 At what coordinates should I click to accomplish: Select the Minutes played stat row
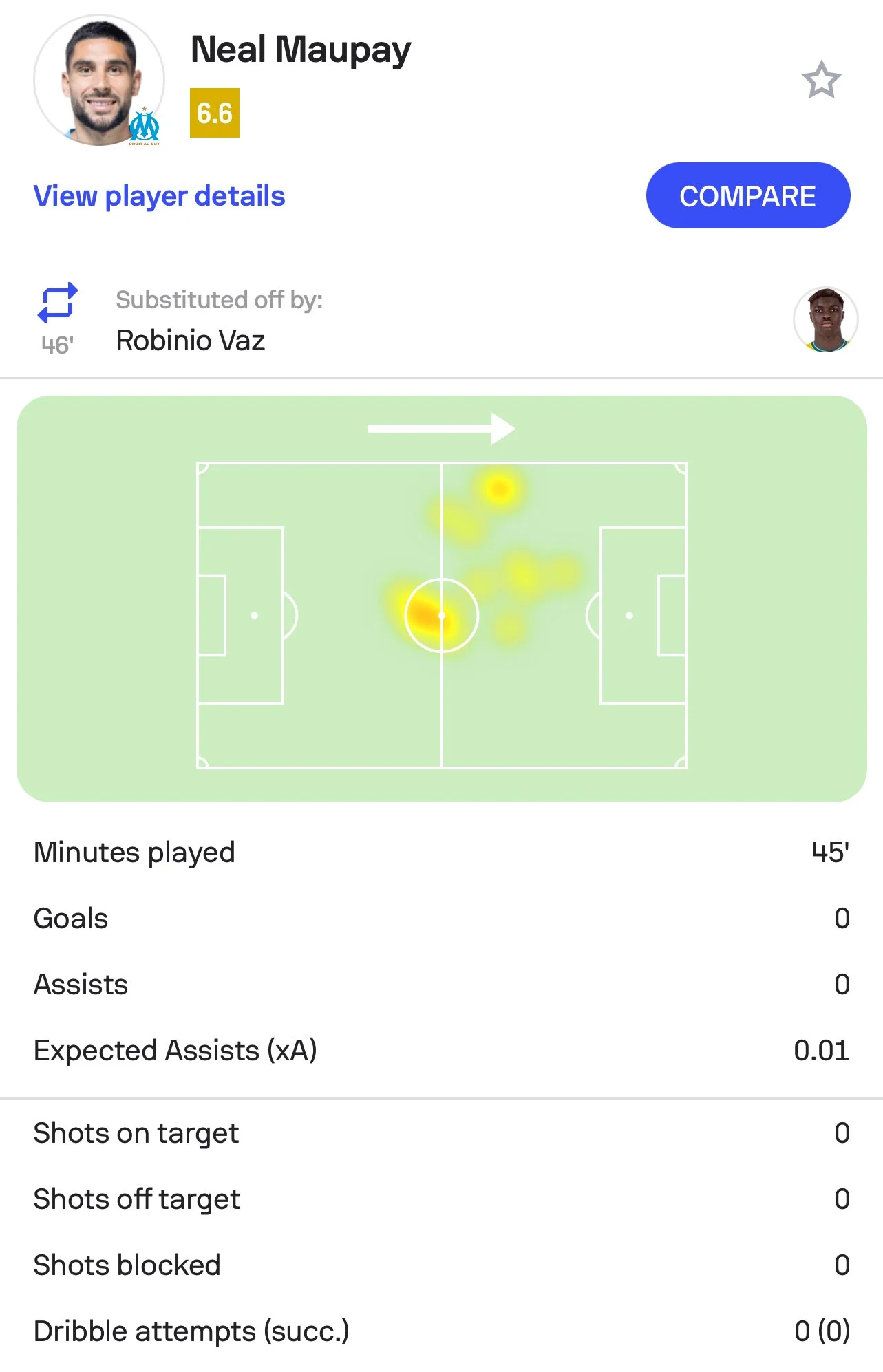pyautogui.click(x=441, y=853)
